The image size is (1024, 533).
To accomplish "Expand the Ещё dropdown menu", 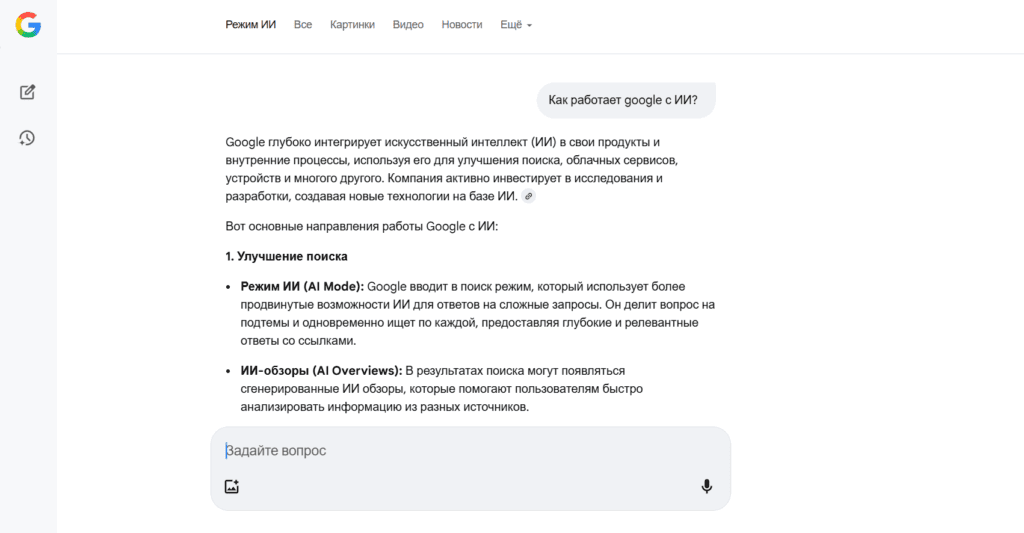I will pos(516,25).
